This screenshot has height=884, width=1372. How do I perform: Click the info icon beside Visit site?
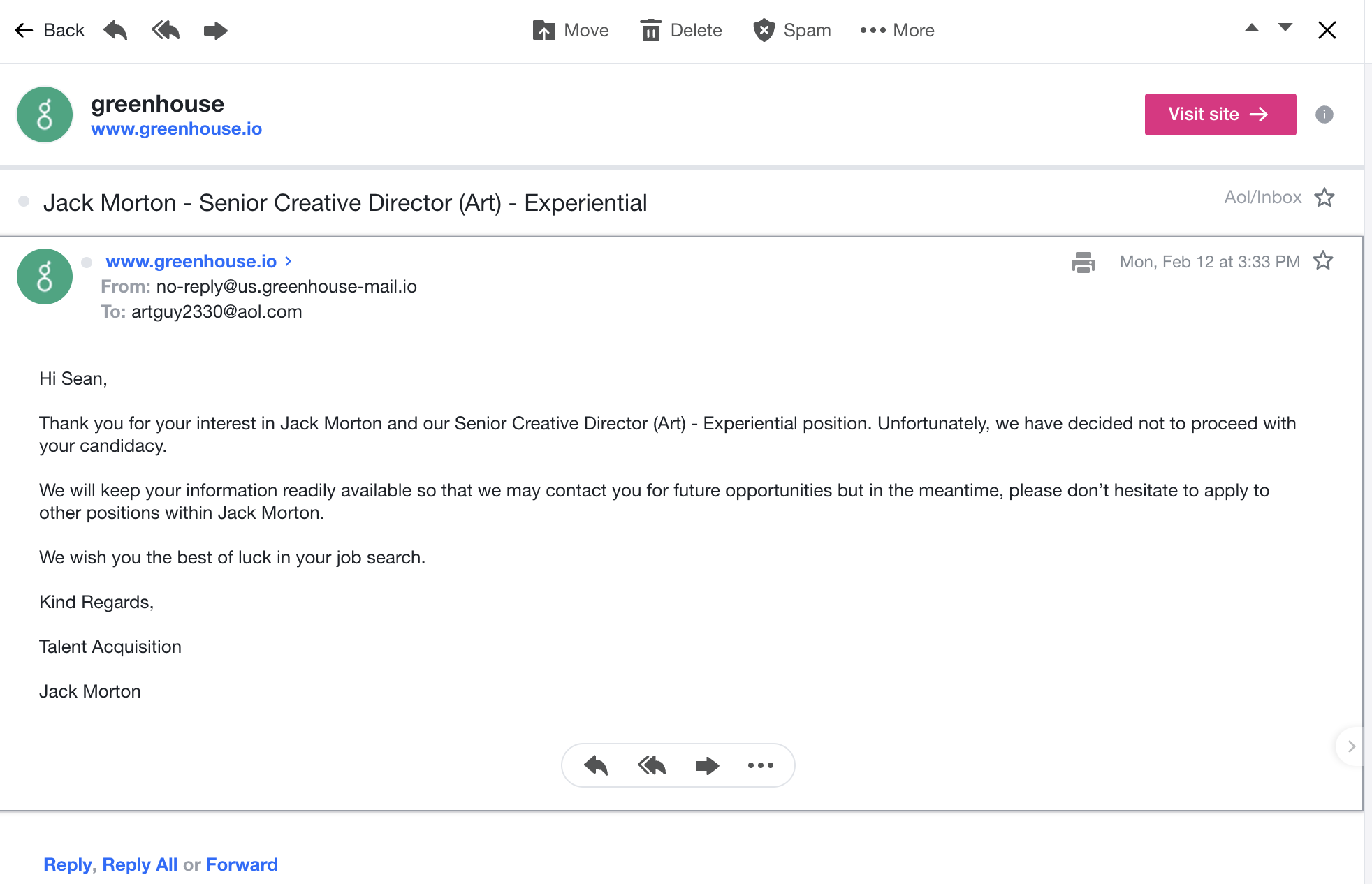1324,115
